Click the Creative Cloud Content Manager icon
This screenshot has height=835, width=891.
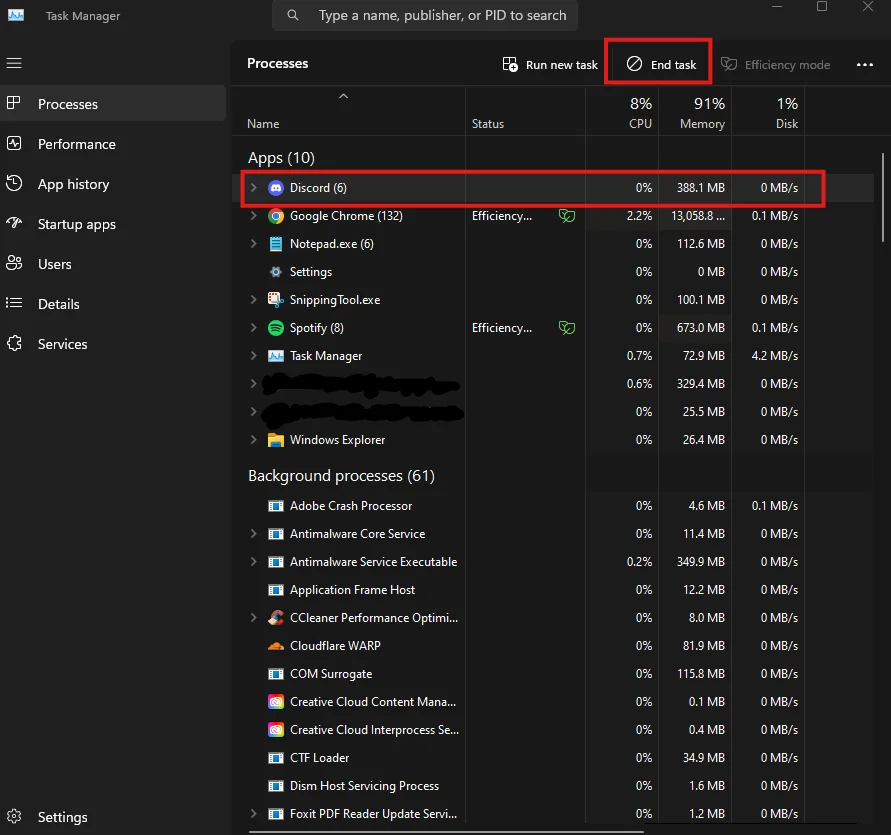[276, 702]
